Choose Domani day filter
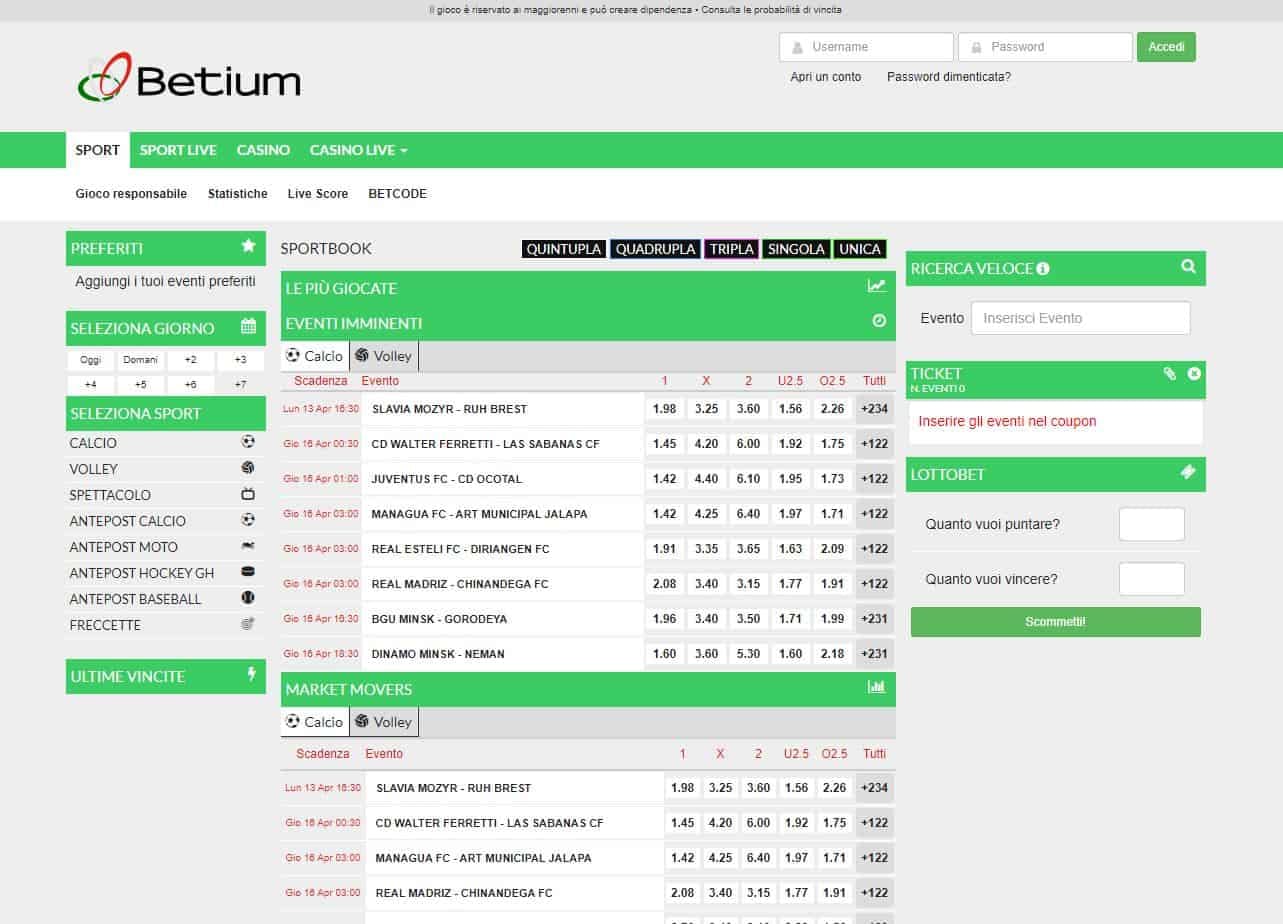Image resolution: width=1283 pixels, height=924 pixels. point(141,360)
